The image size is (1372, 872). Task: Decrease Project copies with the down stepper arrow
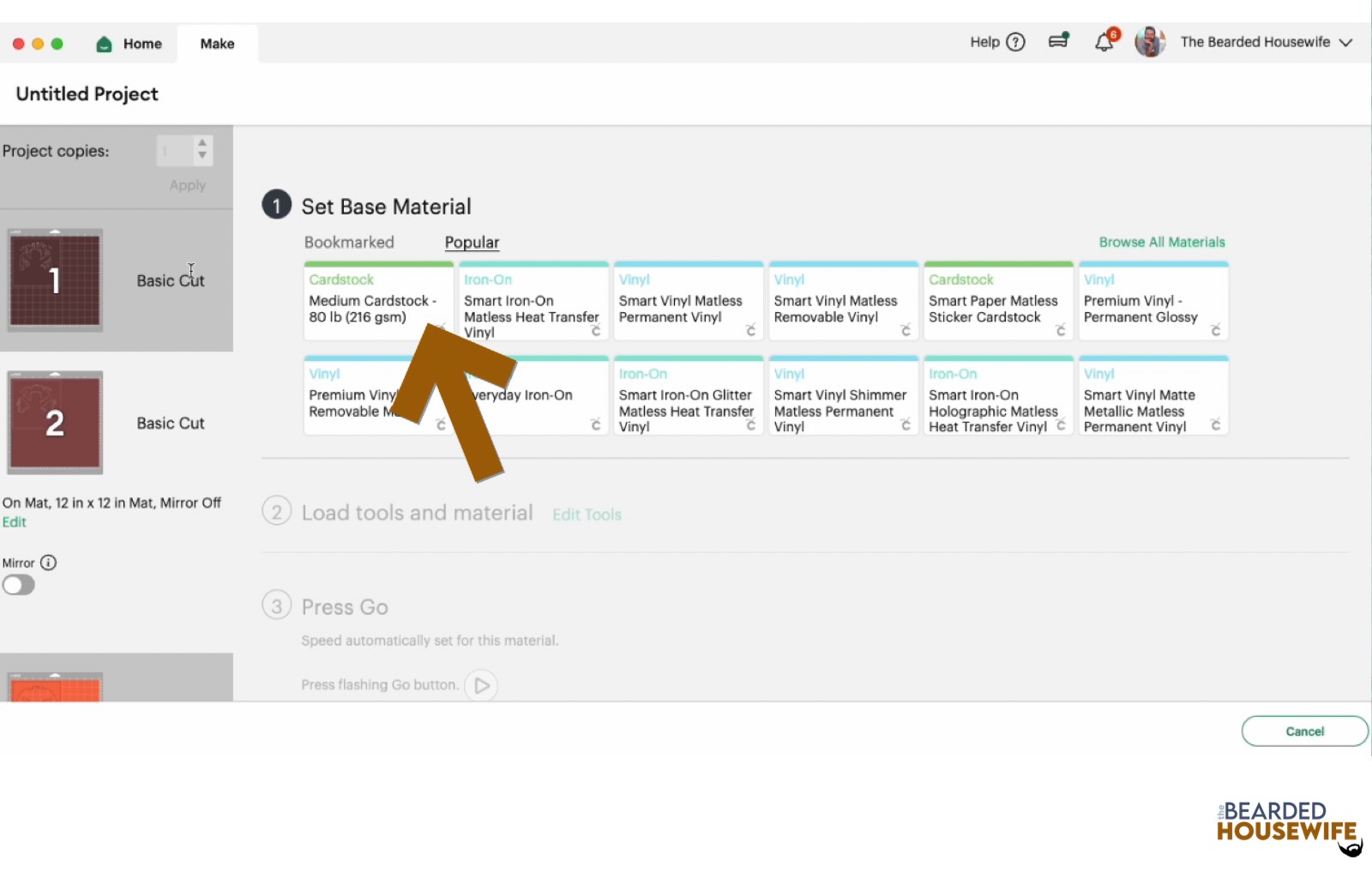point(202,157)
